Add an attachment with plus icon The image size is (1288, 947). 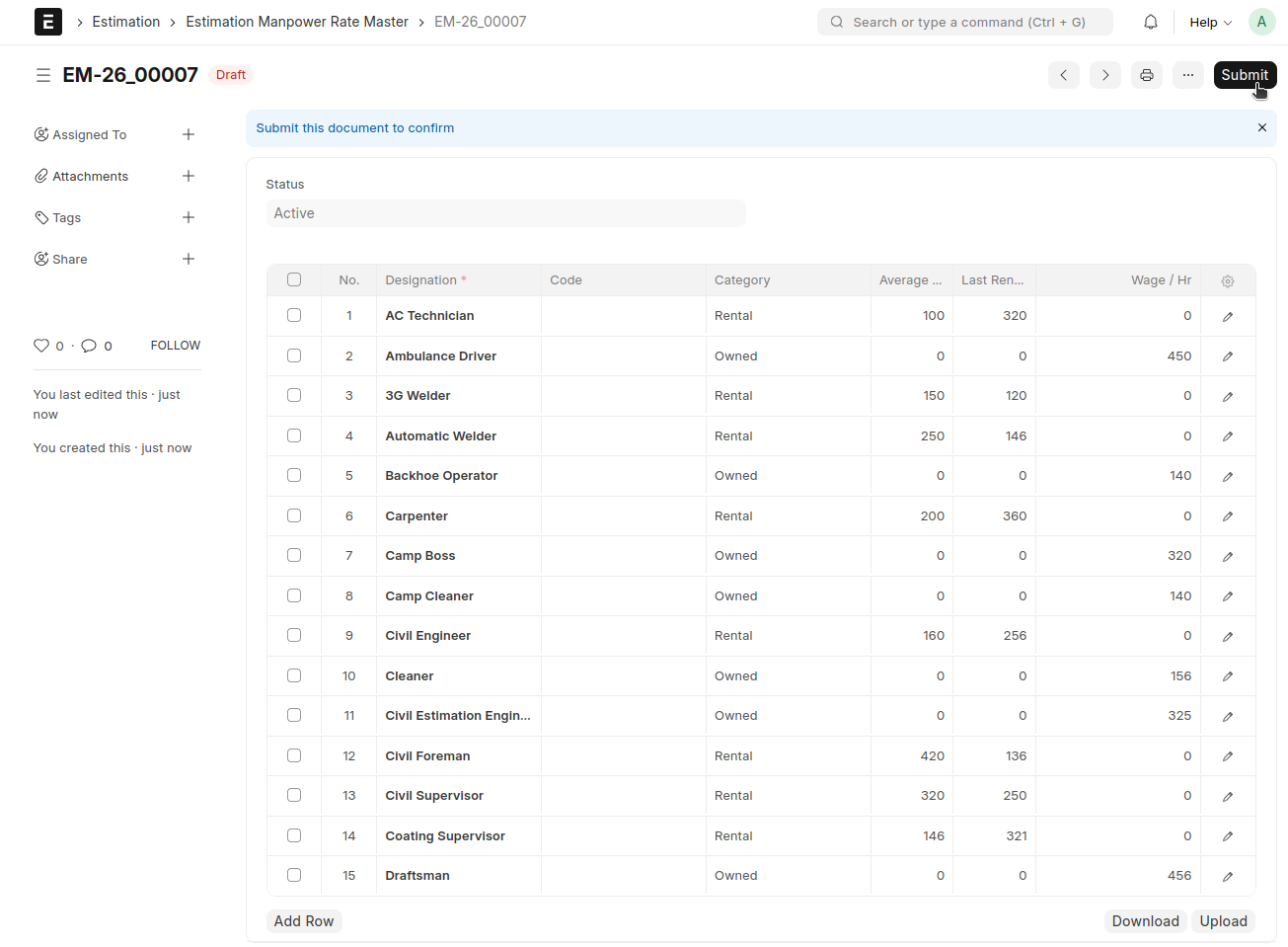(x=189, y=176)
